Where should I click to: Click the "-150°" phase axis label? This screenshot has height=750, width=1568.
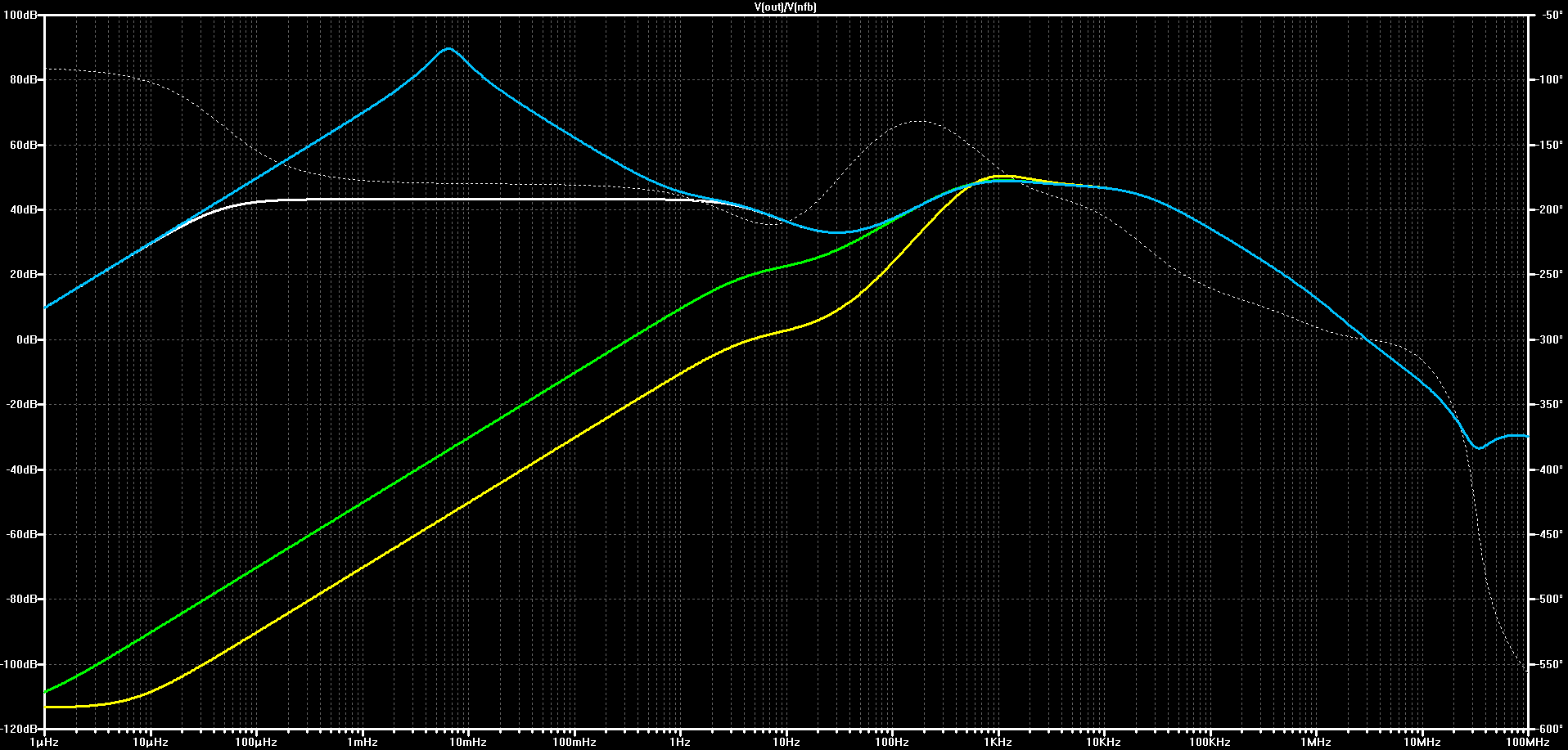point(1550,145)
